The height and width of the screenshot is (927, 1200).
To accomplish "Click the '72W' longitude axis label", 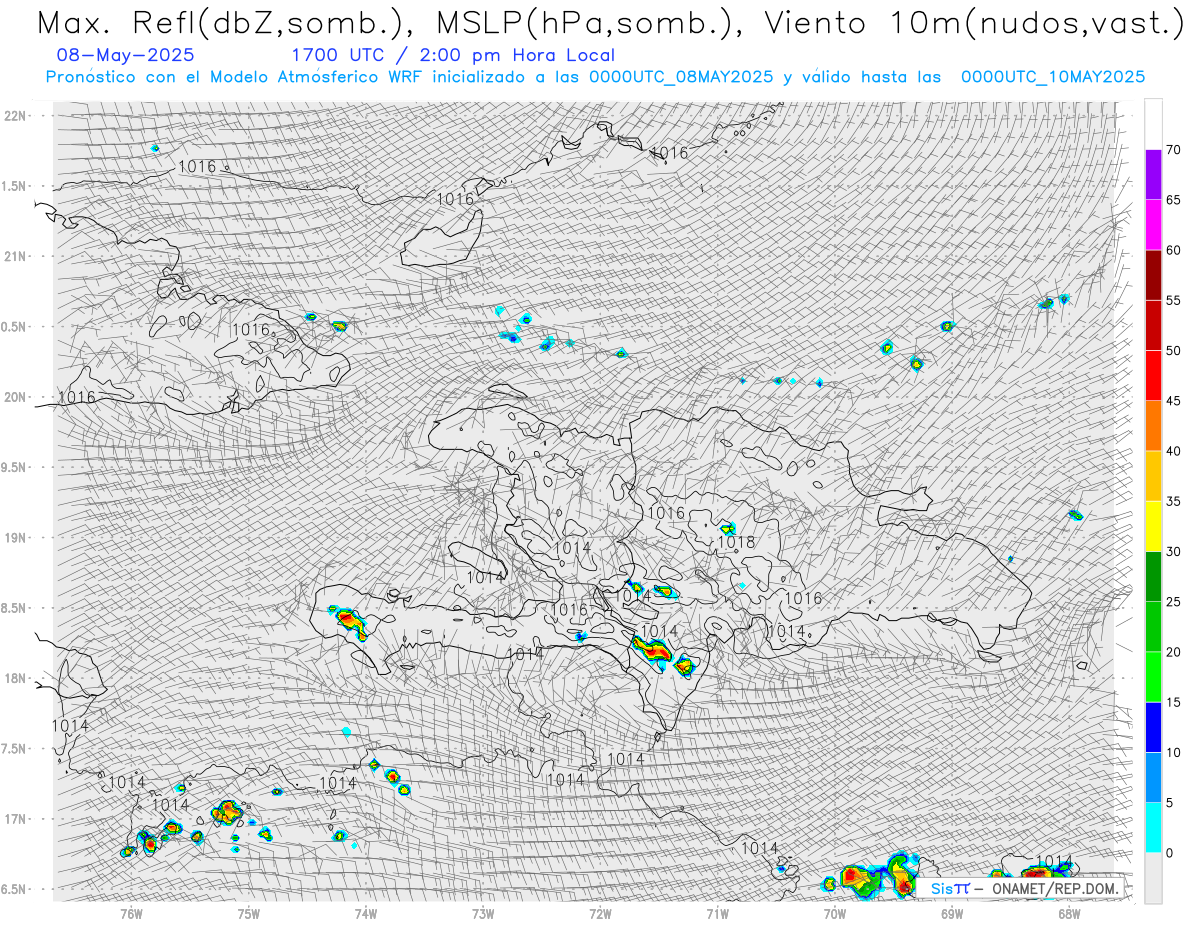I will [x=600, y=914].
